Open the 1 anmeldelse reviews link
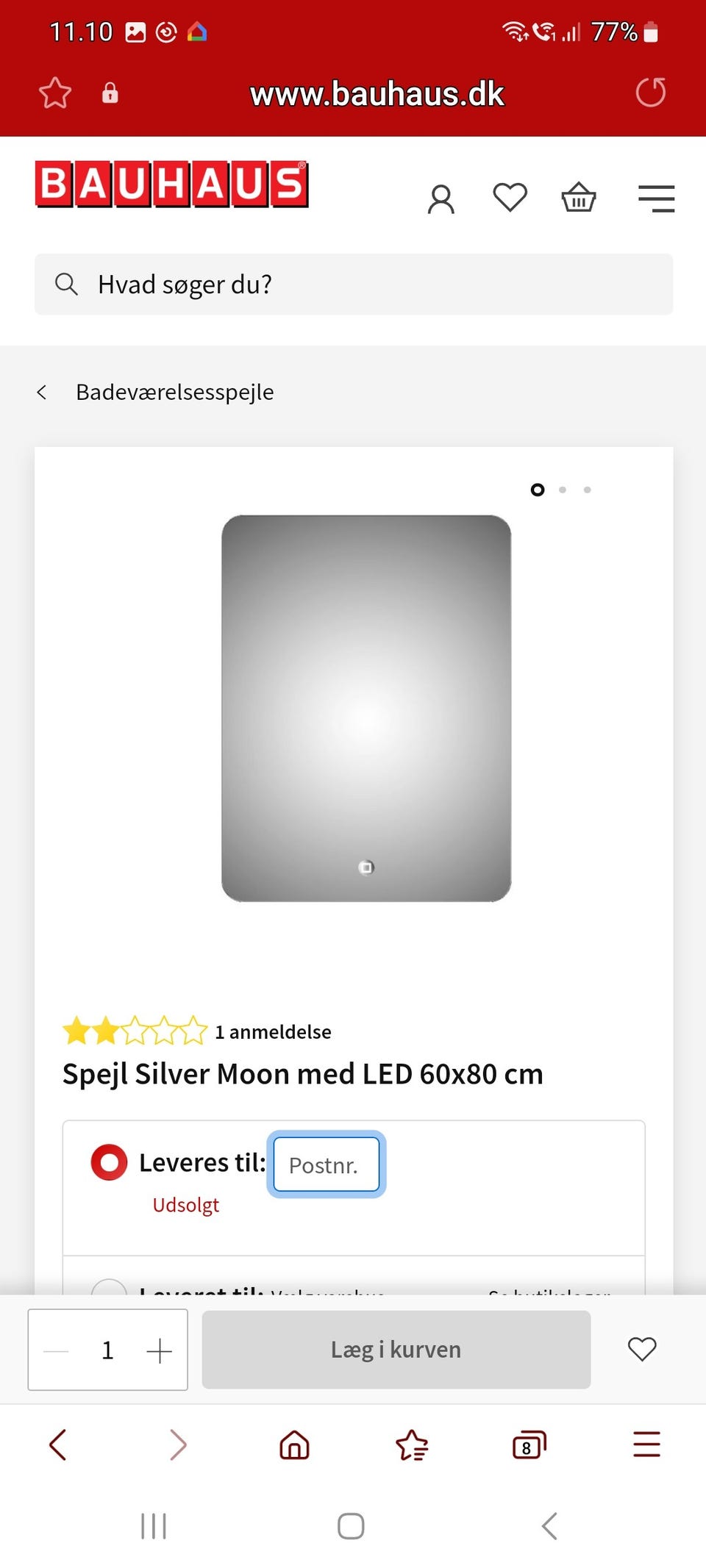706x1568 pixels. pyautogui.click(x=272, y=1032)
